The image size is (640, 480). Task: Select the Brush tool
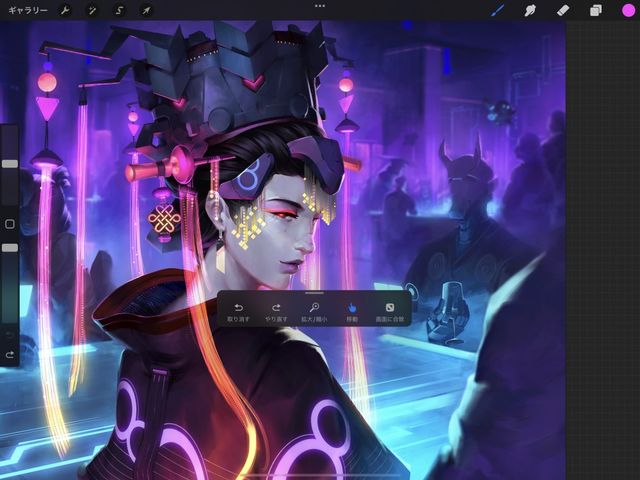coord(498,10)
